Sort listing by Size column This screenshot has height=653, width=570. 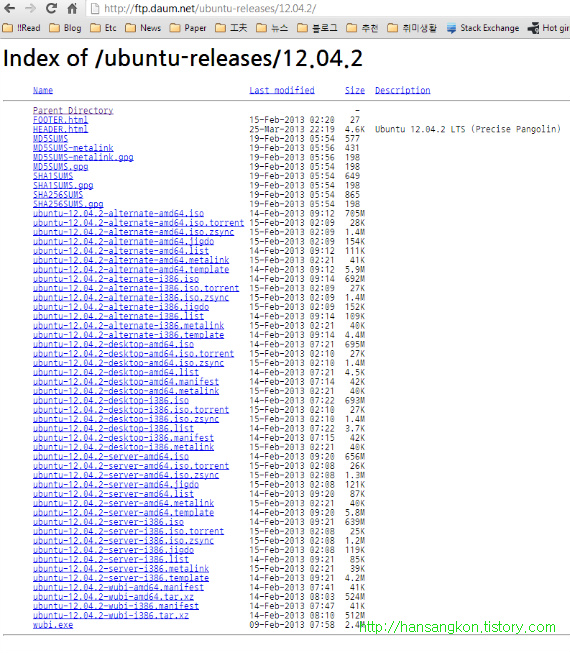355,90
